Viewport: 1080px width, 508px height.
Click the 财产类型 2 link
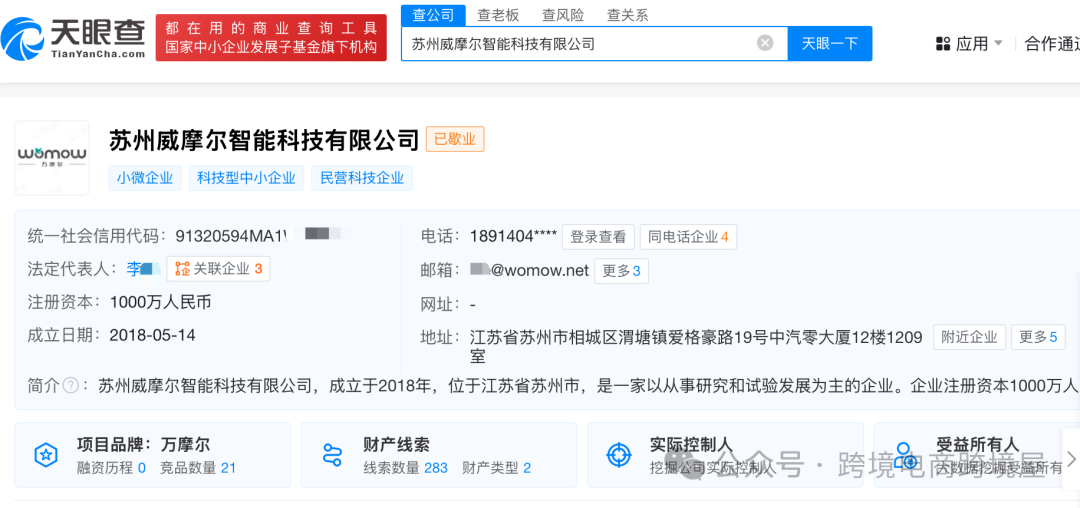click(x=497, y=468)
